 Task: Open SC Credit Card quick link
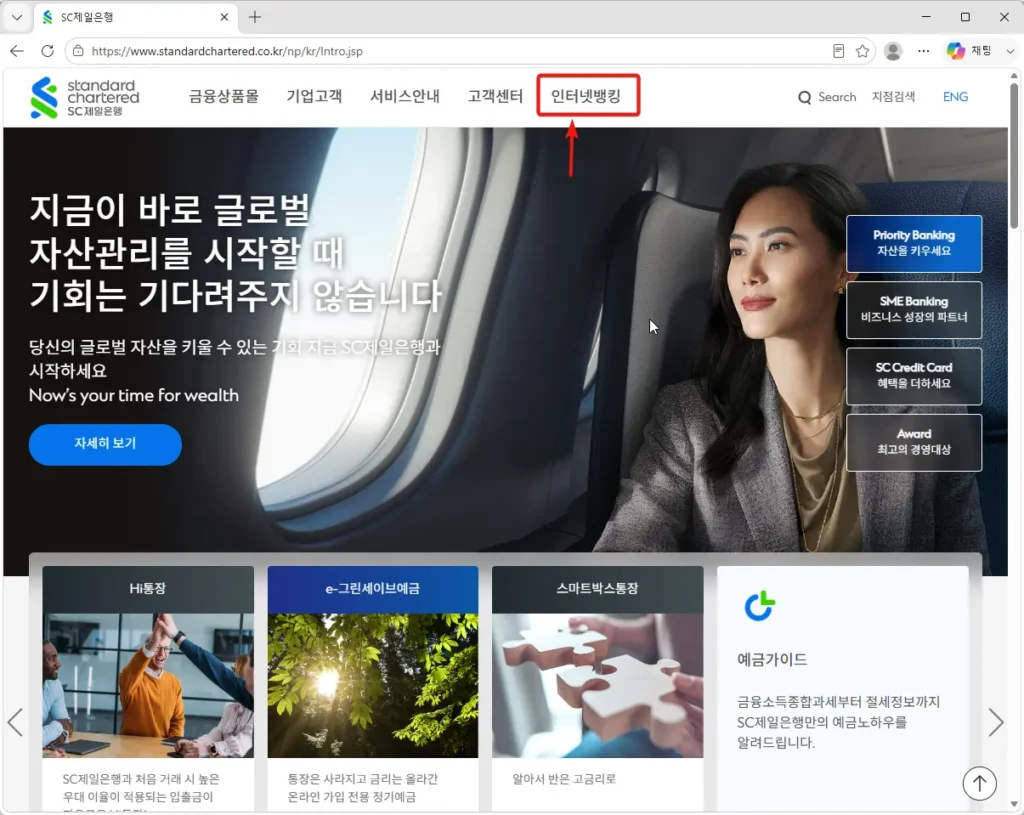coord(914,376)
